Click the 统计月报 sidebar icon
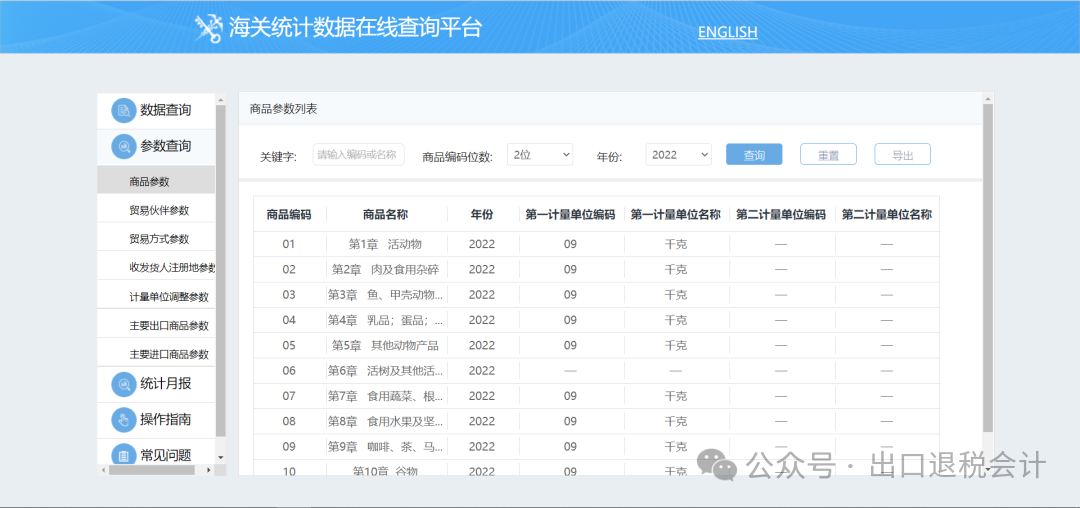The height and width of the screenshot is (508, 1080). 123,384
